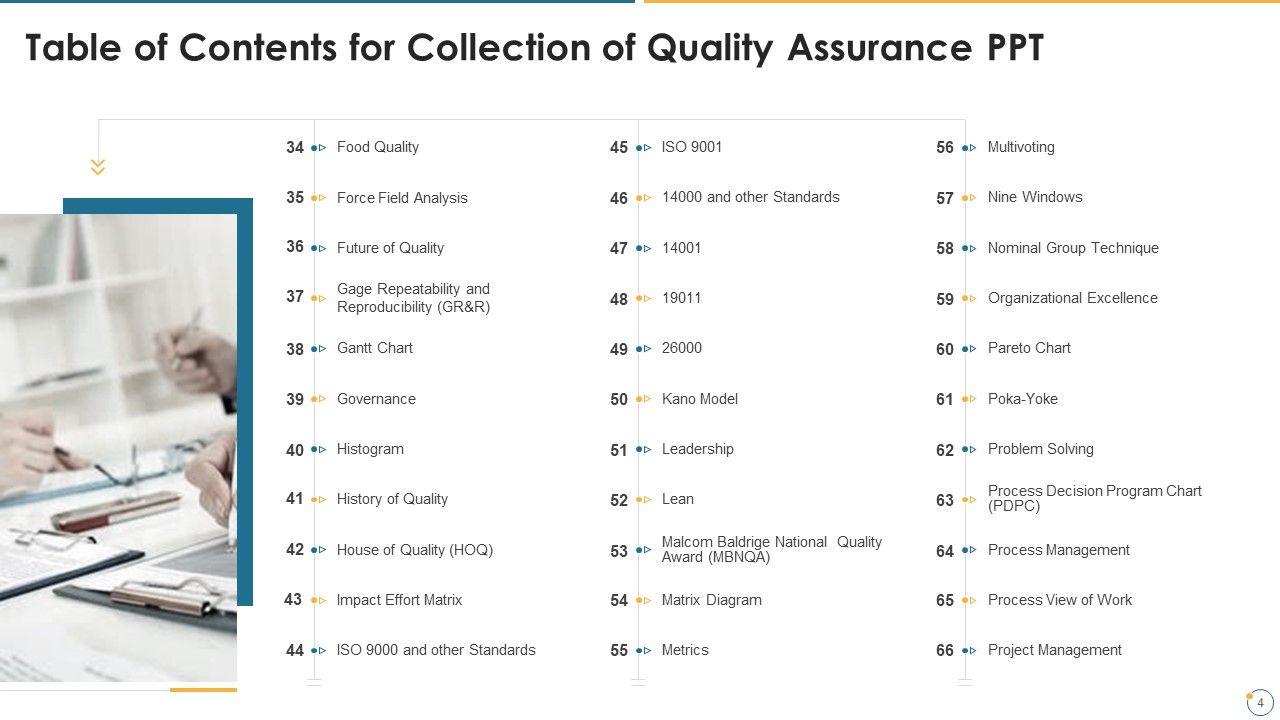1280x720 pixels.
Task: Open the House of Quality (HOQ) entry
Action: 414,550
